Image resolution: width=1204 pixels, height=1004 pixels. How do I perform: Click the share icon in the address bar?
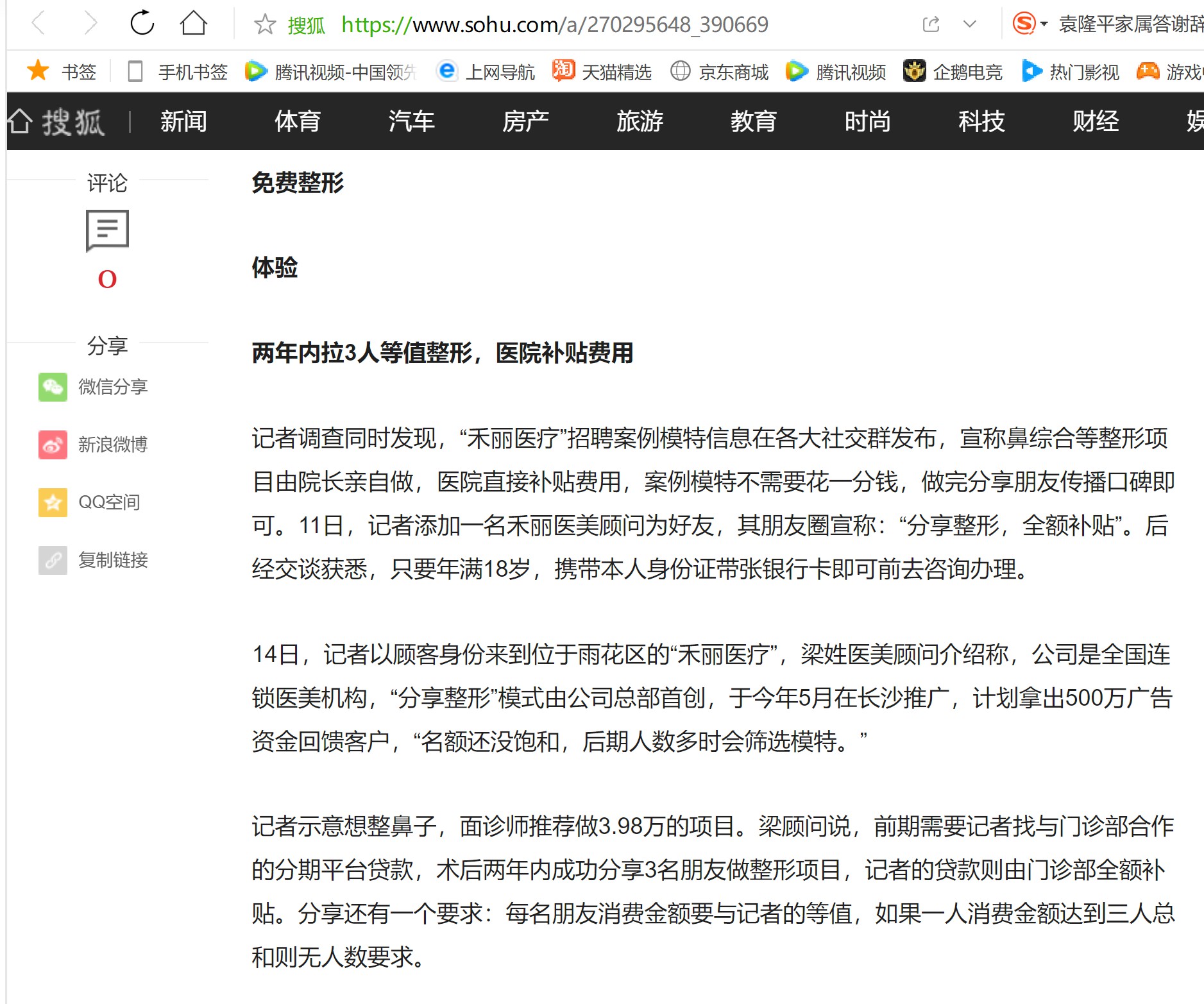[x=931, y=24]
